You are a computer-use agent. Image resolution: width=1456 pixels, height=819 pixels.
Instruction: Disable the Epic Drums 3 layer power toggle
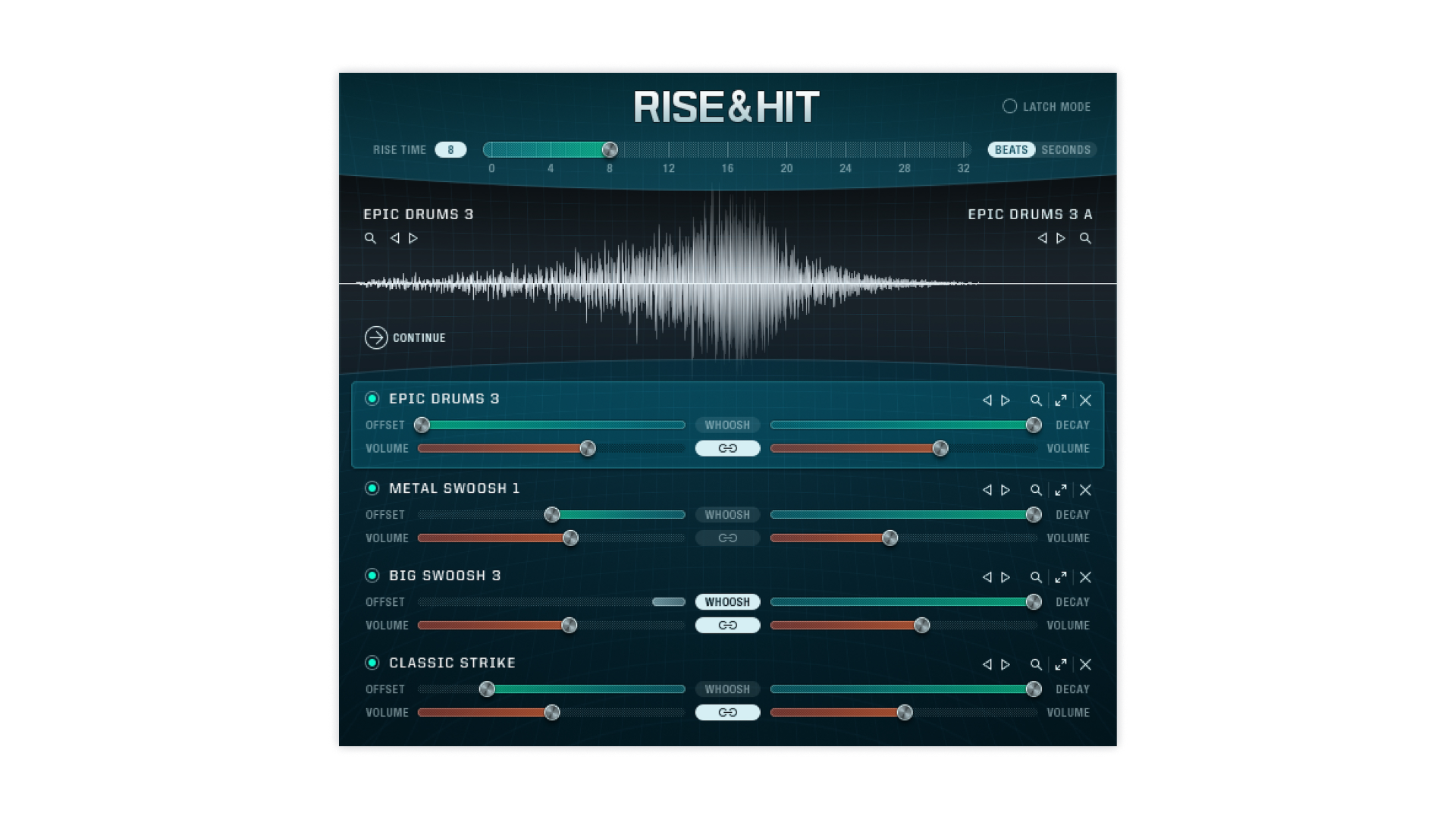pos(372,399)
